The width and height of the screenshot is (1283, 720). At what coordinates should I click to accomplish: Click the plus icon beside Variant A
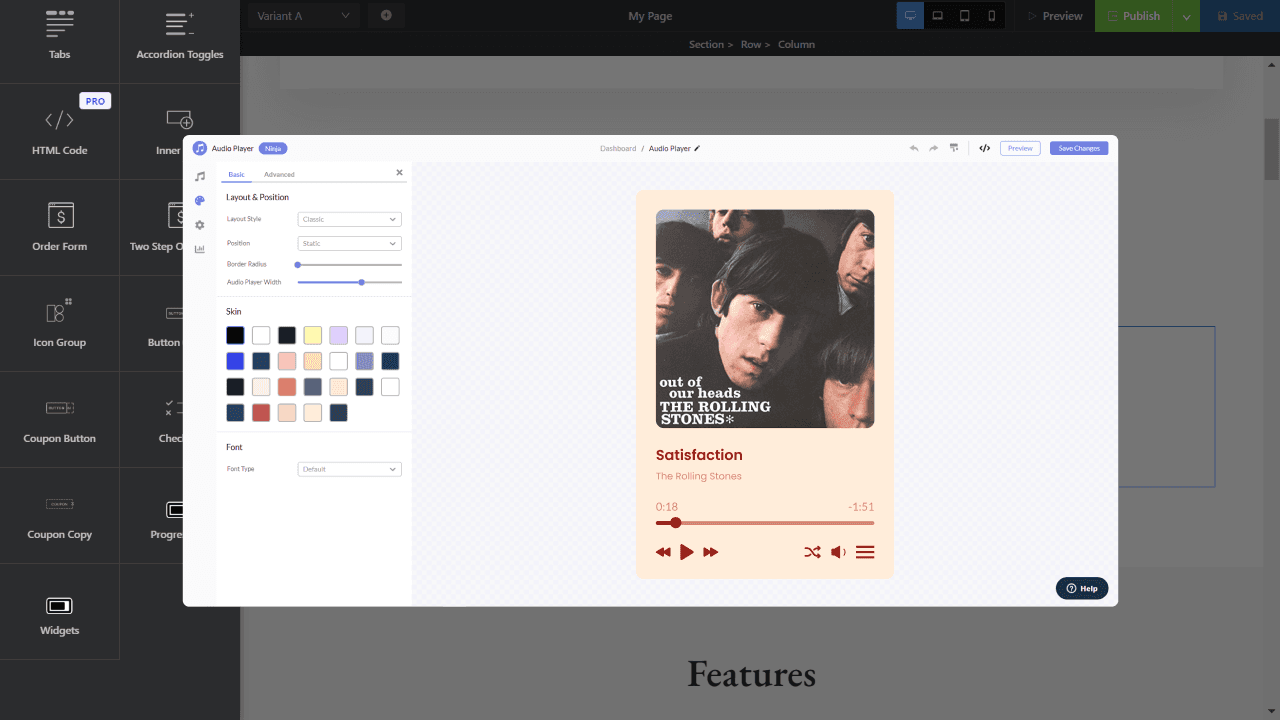coord(386,15)
